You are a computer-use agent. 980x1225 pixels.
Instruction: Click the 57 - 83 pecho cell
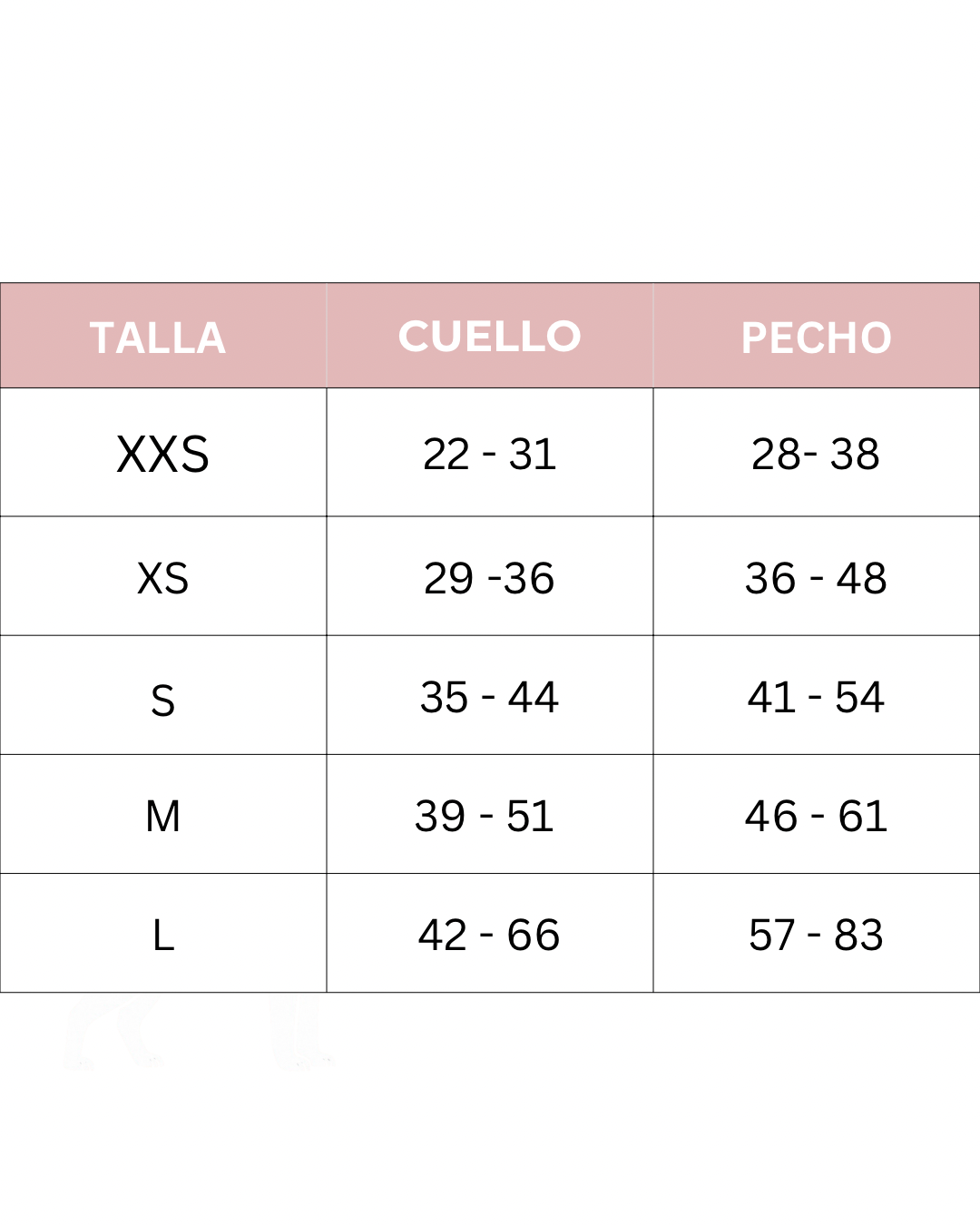[x=816, y=935]
